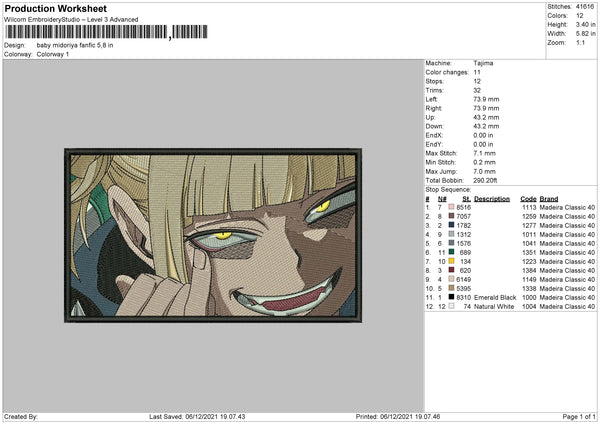600x424 pixels.
Task: Select the light gray swatch for thread 1312
Action: click(x=451, y=234)
